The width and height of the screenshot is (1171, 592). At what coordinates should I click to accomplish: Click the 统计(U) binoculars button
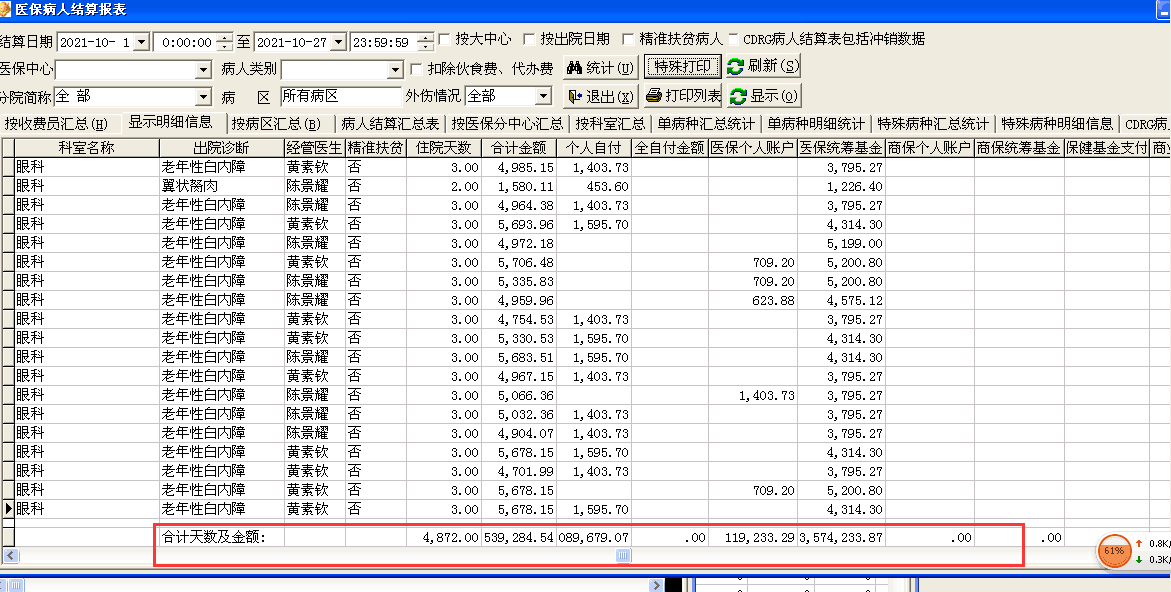pos(601,67)
